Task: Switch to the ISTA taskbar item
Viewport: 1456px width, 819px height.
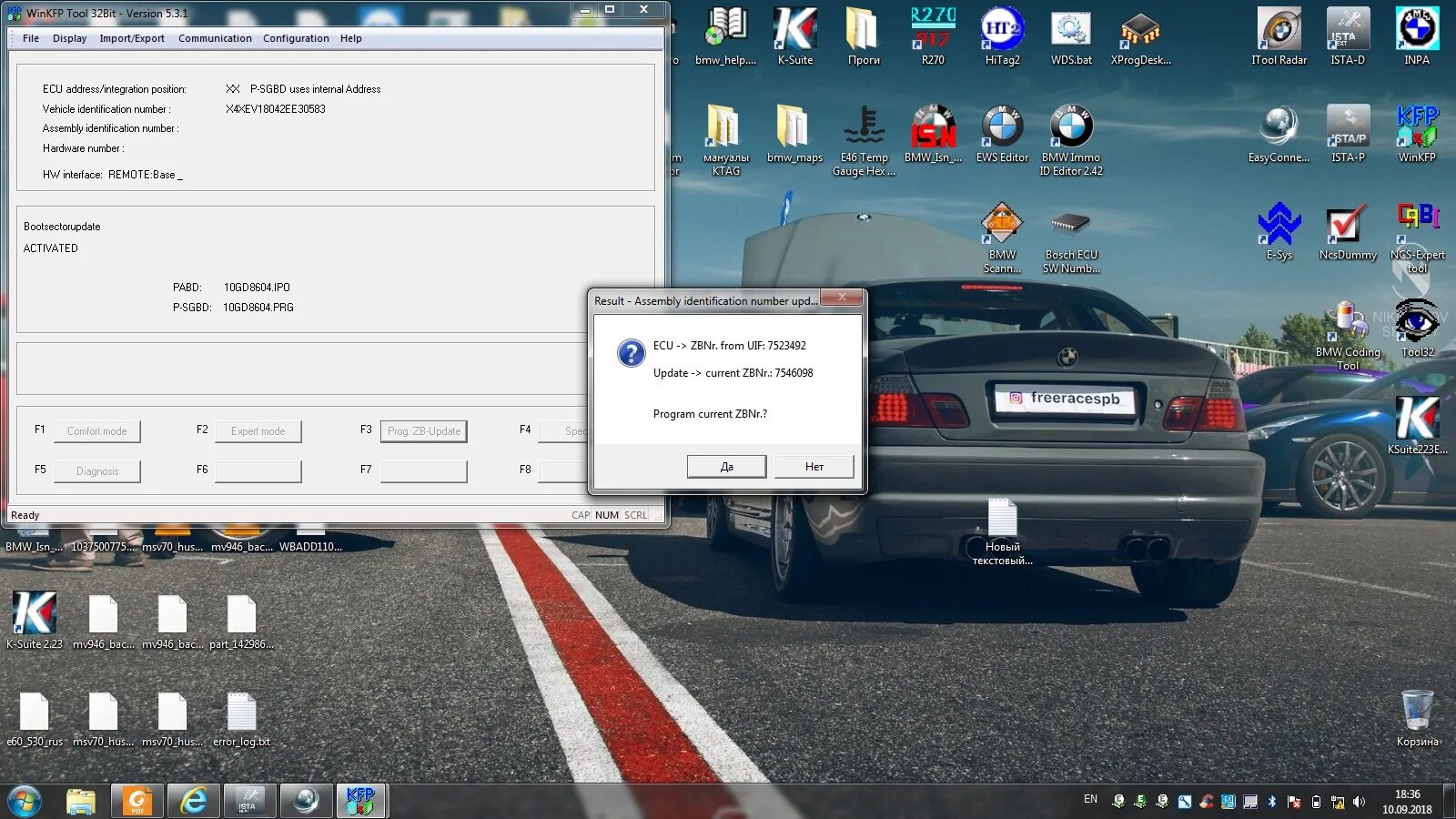Action: click(248, 801)
